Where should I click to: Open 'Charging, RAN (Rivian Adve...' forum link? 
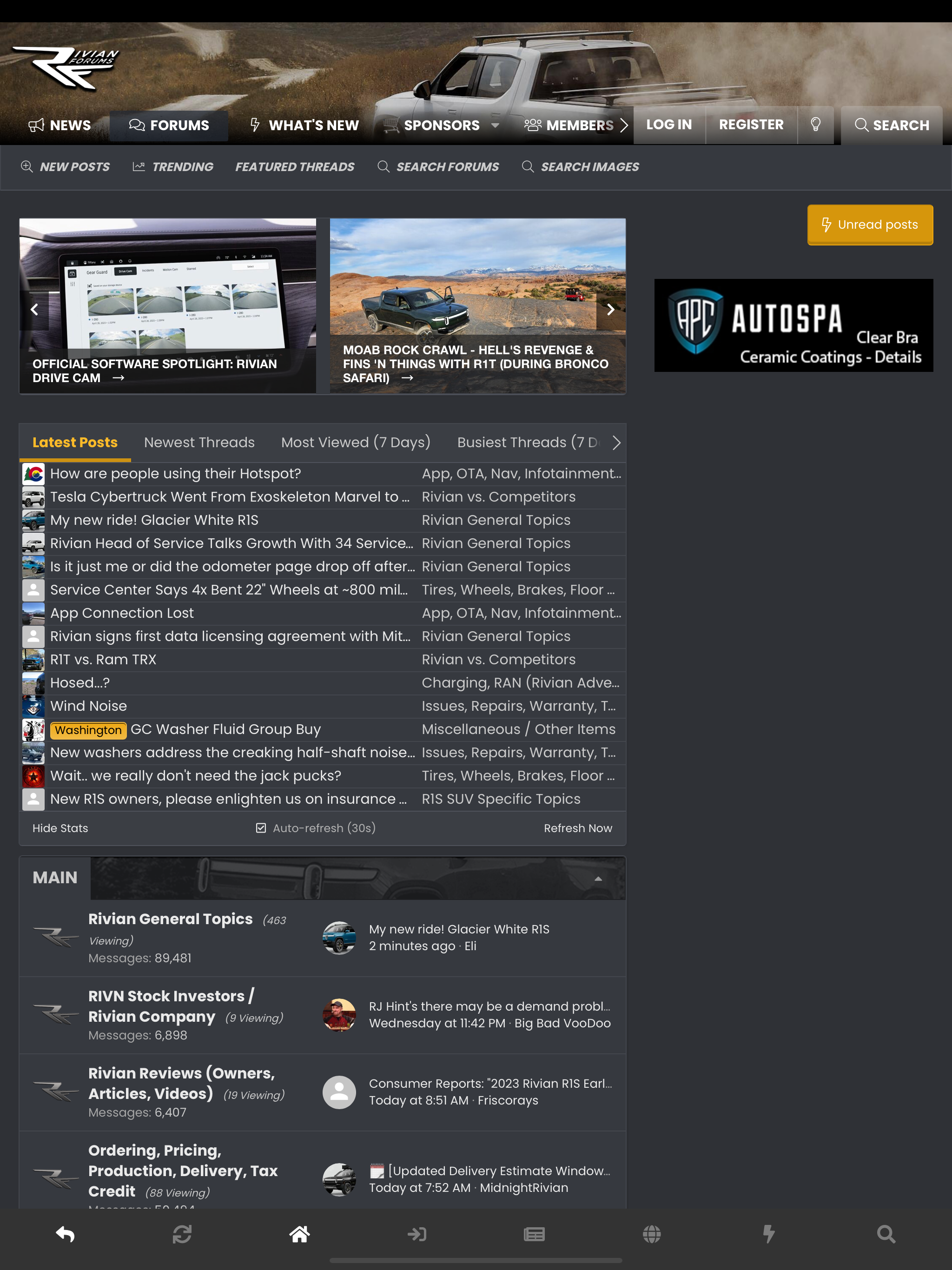[x=520, y=683]
